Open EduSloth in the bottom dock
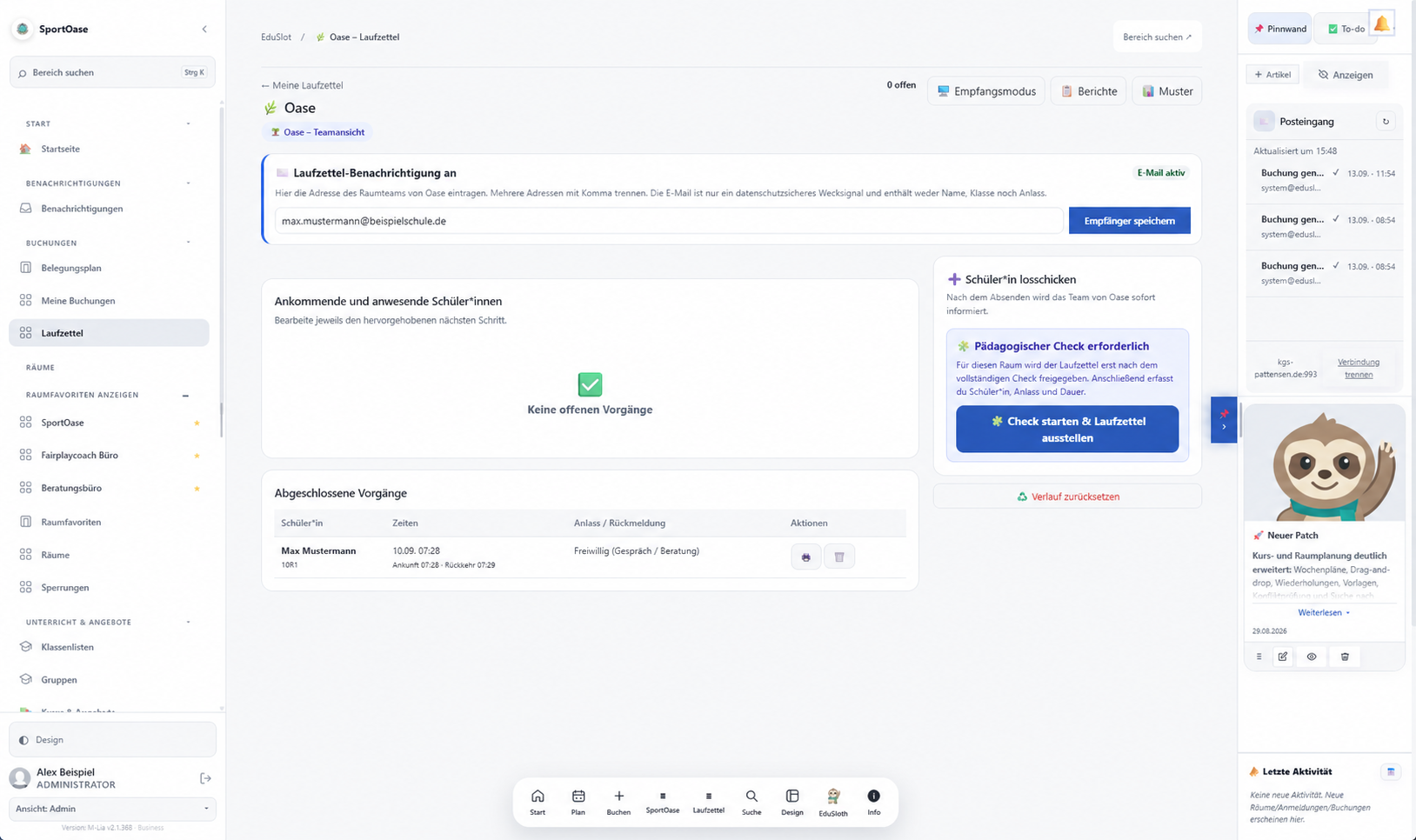This screenshot has width=1416, height=840. [x=833, y=803]
